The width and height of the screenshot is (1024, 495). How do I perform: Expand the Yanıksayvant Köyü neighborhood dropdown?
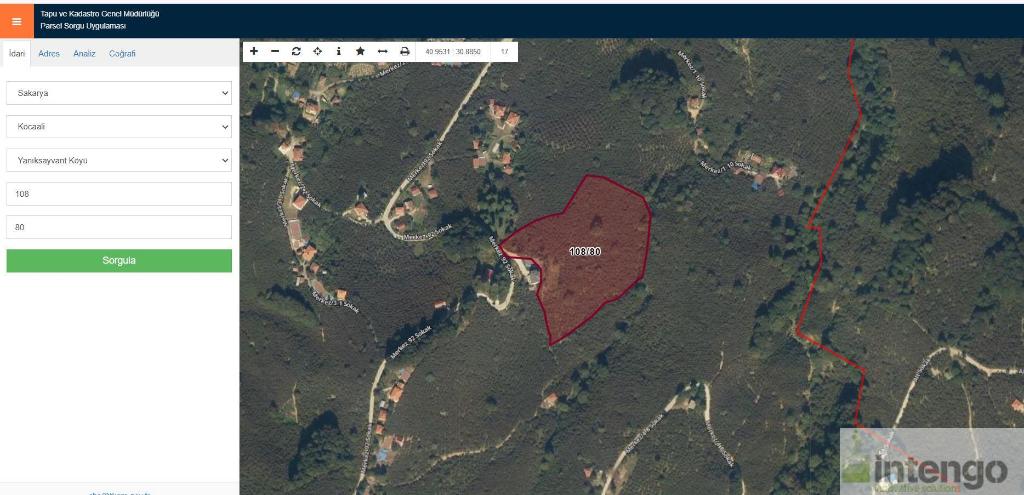[x=119, y=160]
